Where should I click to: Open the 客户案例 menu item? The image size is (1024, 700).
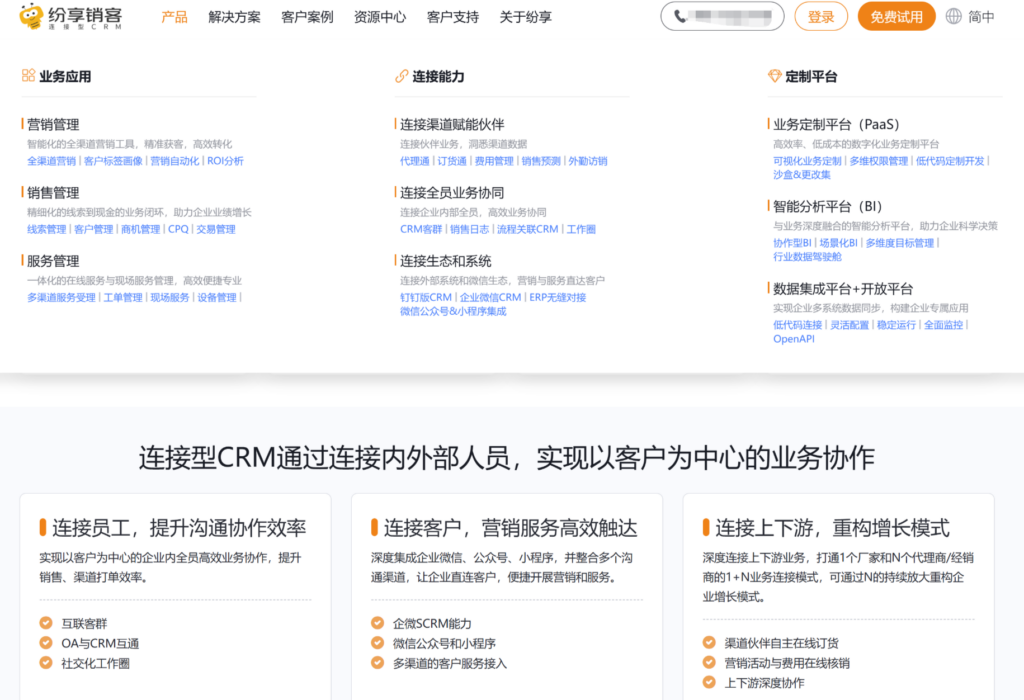point(306,16)
